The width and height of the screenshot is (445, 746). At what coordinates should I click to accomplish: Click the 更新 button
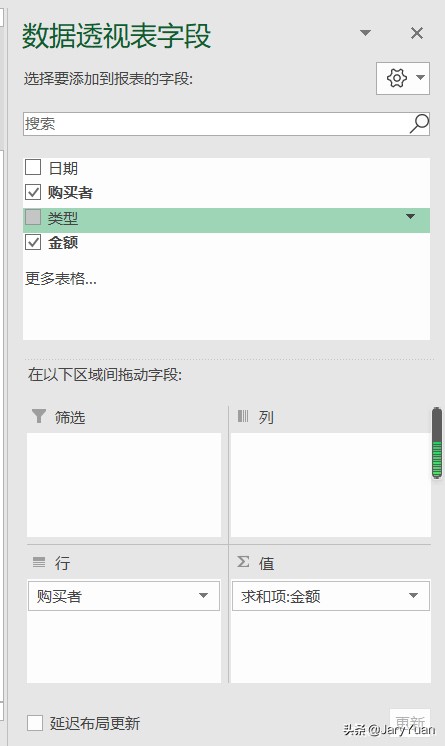(410, 722)
